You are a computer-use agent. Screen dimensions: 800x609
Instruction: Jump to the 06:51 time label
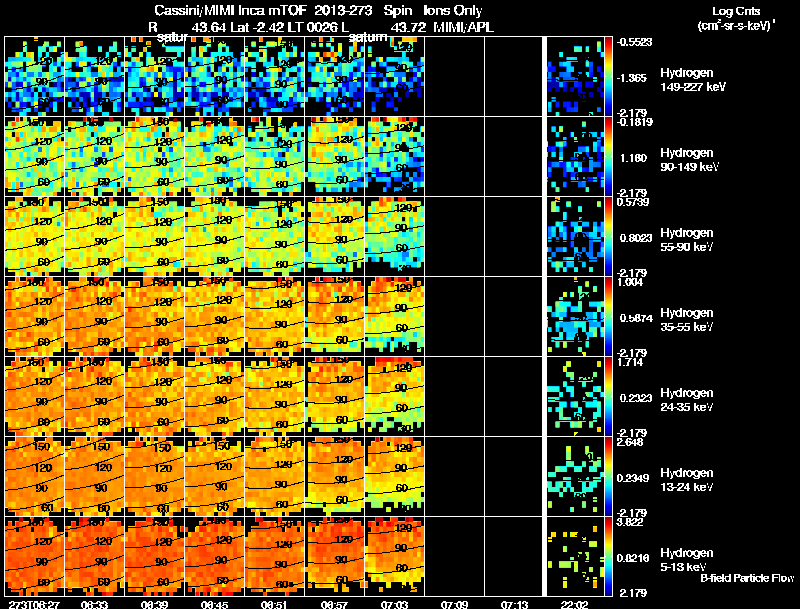click(x=274, y=603)
